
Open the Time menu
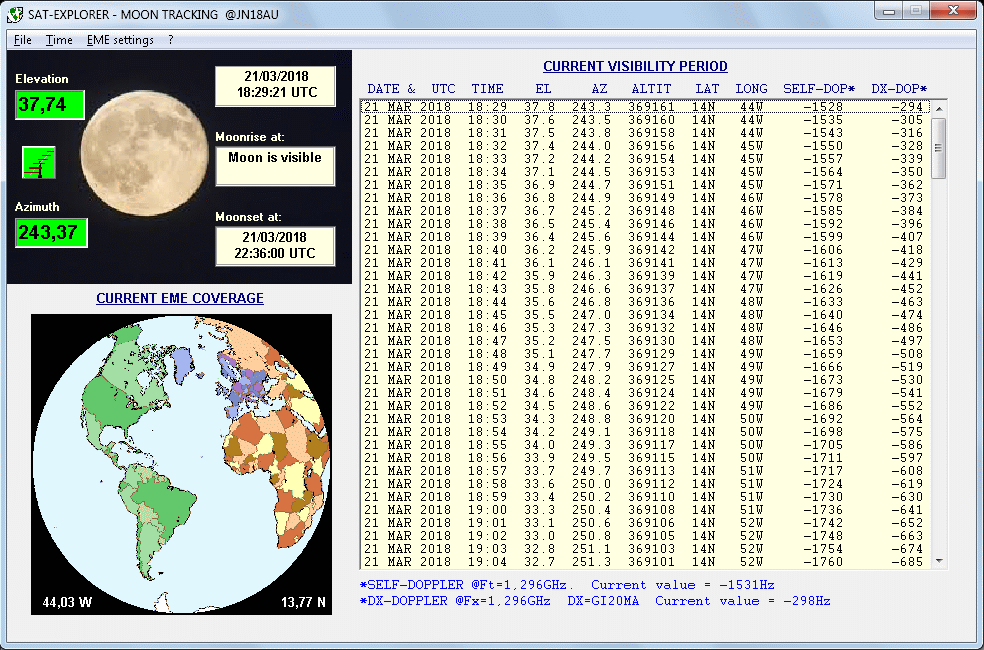pos(59,40)
